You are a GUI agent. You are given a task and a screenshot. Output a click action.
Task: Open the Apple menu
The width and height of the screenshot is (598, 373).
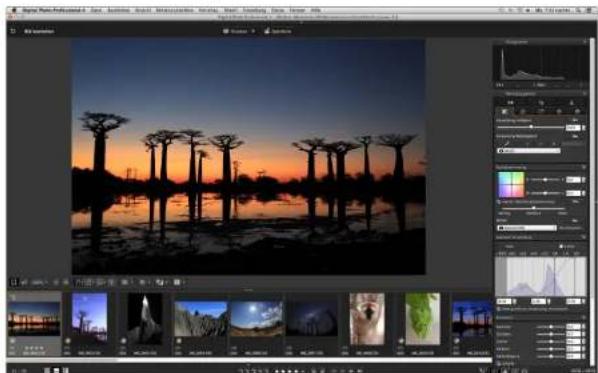coord(15,10)
